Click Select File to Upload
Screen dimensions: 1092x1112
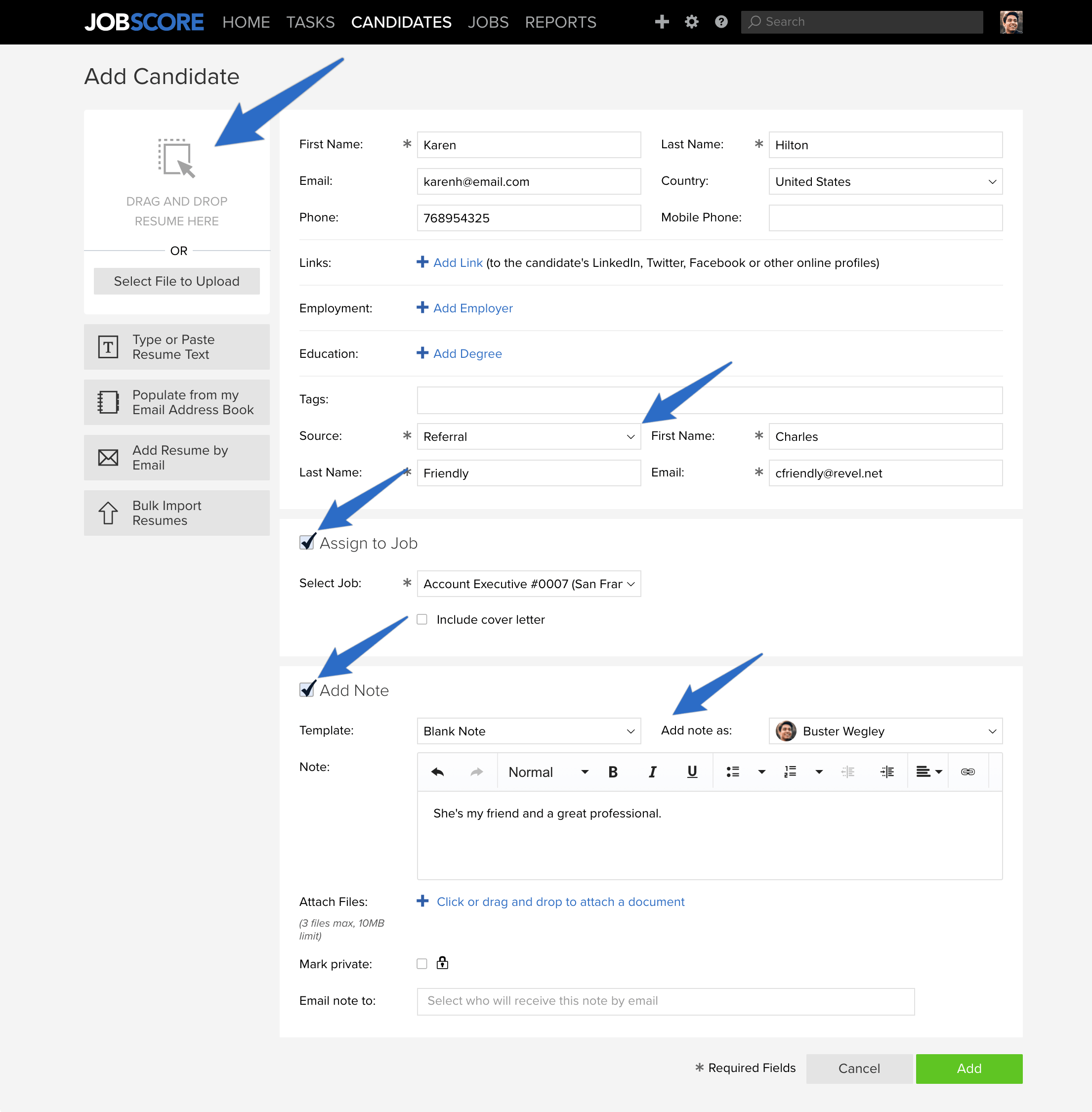[x=177, y=281]
